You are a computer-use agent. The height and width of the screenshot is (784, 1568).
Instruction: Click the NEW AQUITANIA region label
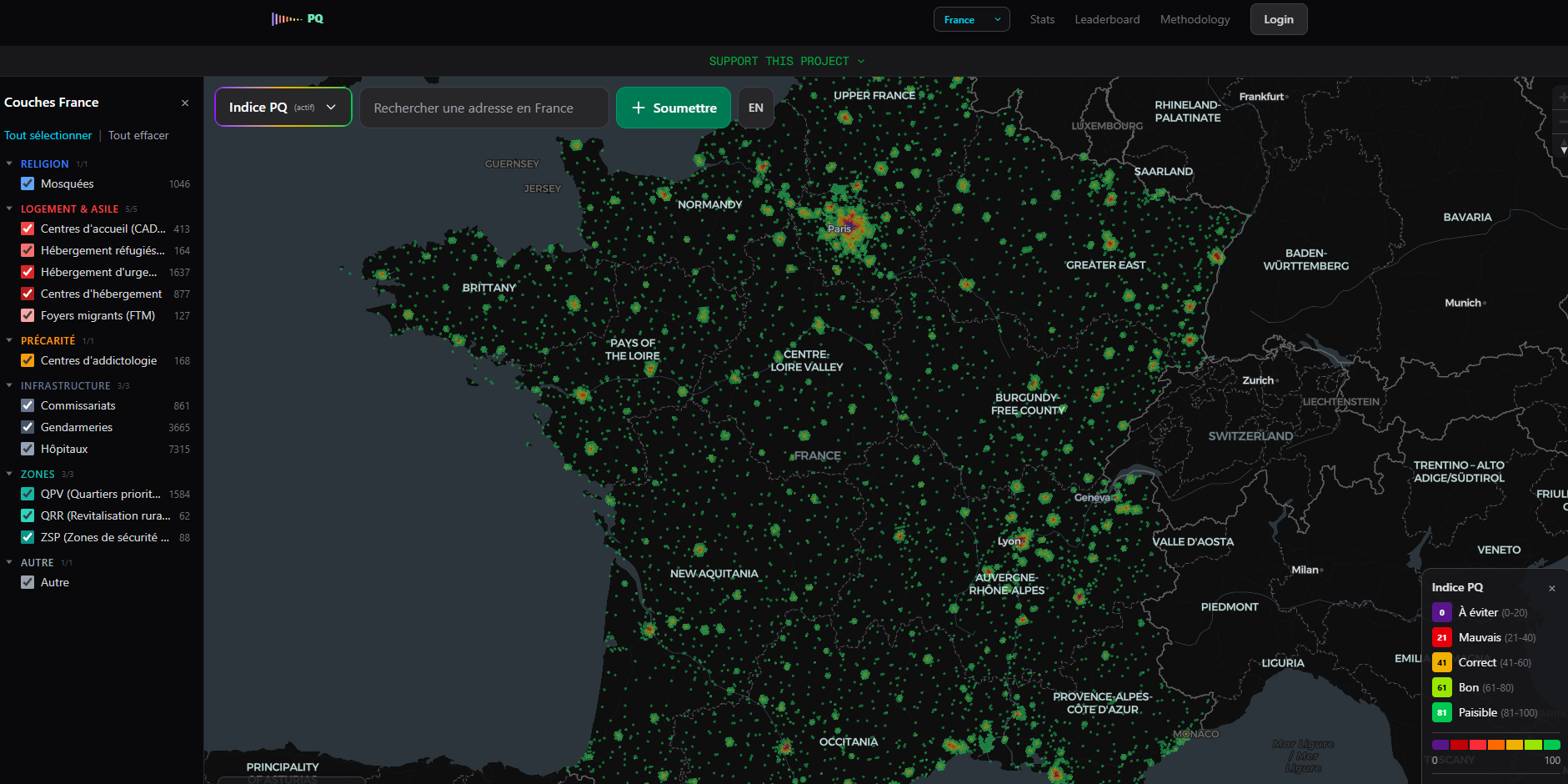[x=714, y=574]
